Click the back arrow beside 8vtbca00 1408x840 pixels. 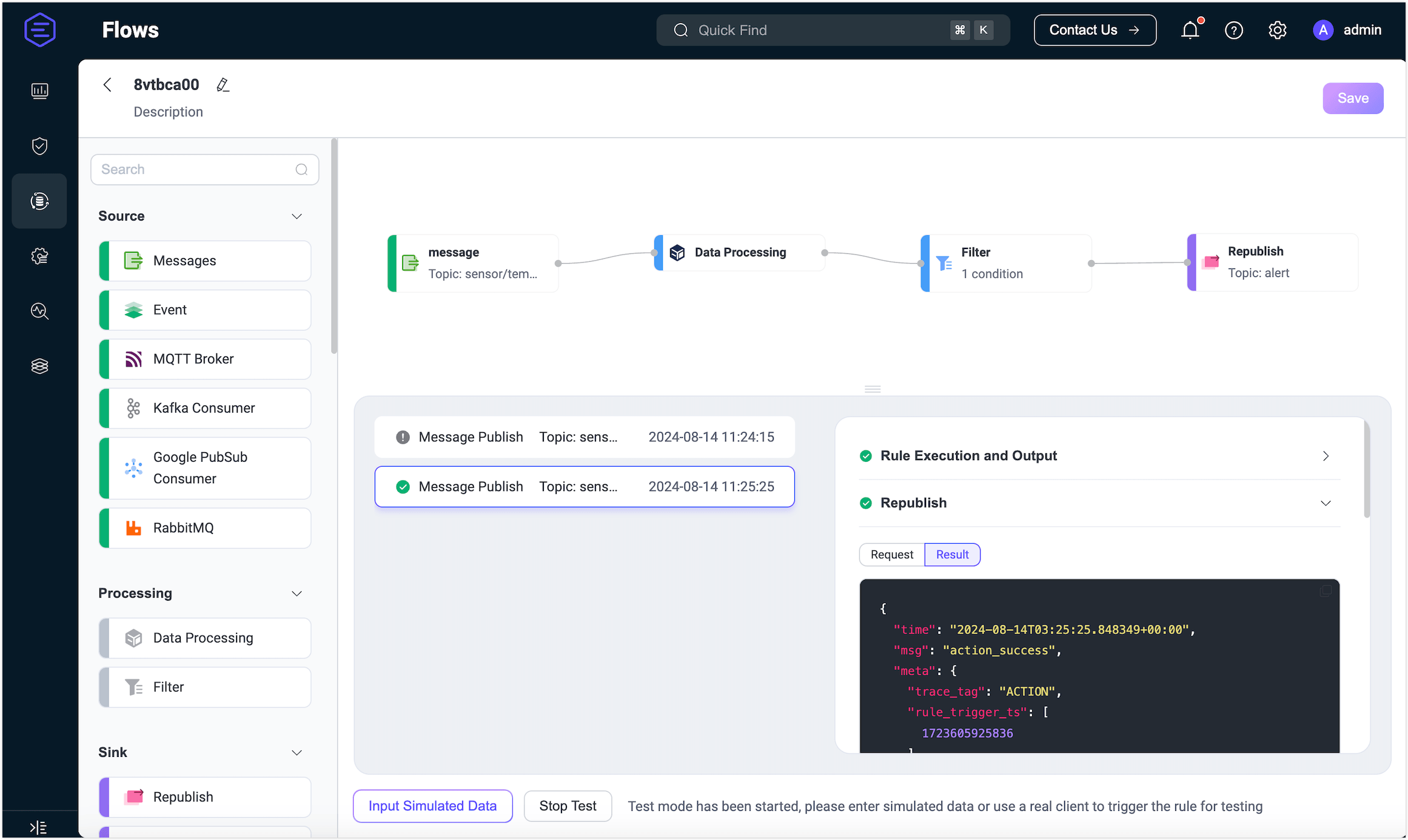click(108, 85)
